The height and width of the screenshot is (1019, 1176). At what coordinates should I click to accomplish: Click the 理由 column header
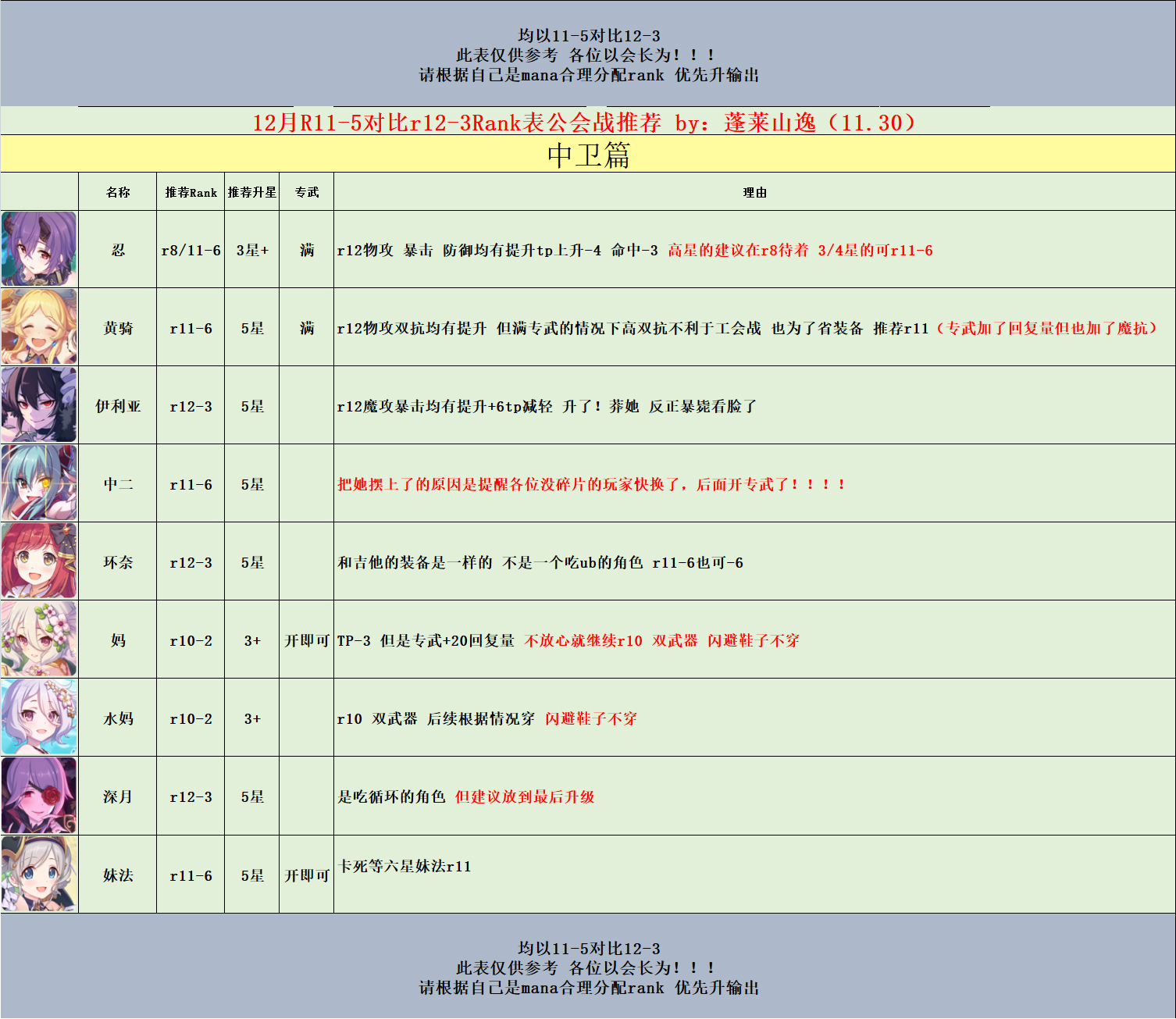(754, 192)
